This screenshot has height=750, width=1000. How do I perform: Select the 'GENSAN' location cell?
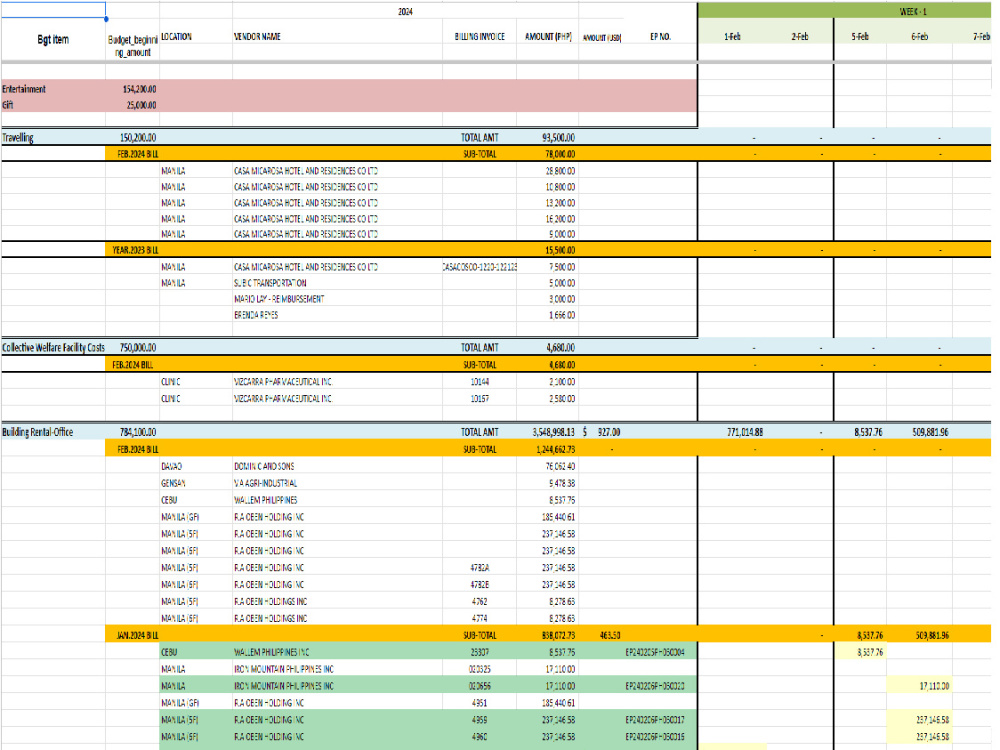click(173, 483)
